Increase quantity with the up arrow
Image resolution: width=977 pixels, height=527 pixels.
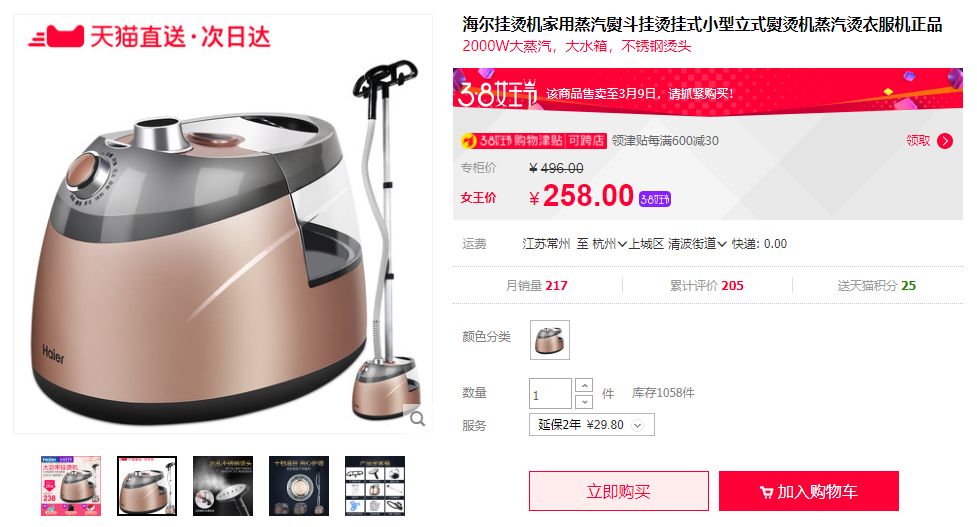point(584,385)
